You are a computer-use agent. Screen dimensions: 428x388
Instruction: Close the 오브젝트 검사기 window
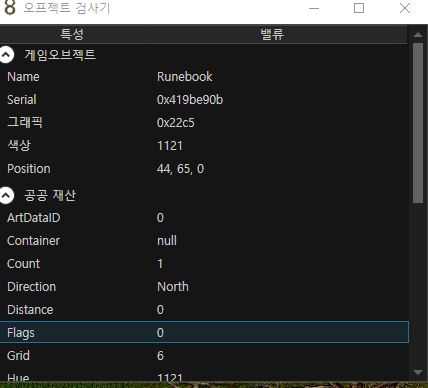(x=405, y=8)
